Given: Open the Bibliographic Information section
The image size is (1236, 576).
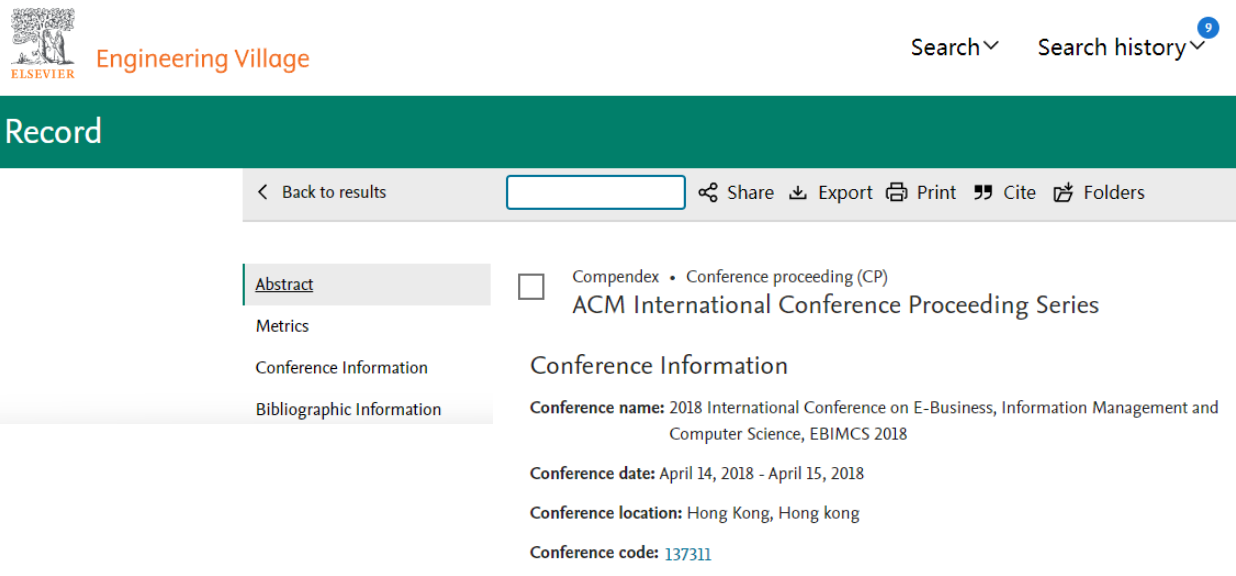Looking at the screenshot, I should tap(348, 410).
